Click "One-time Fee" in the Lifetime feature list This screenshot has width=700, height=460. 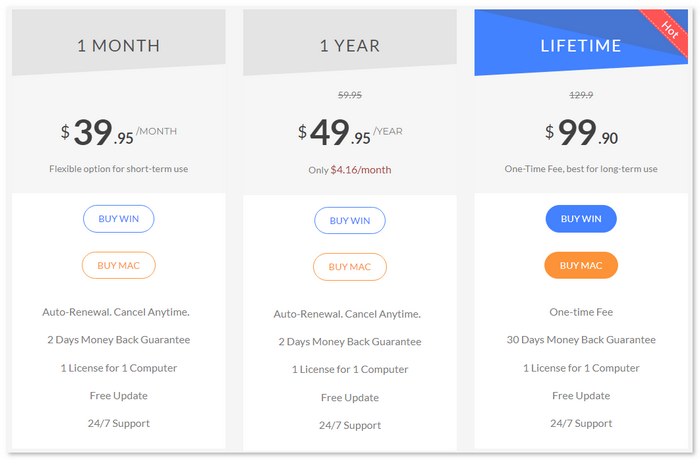pyautogui.click(x=581, y=312)
